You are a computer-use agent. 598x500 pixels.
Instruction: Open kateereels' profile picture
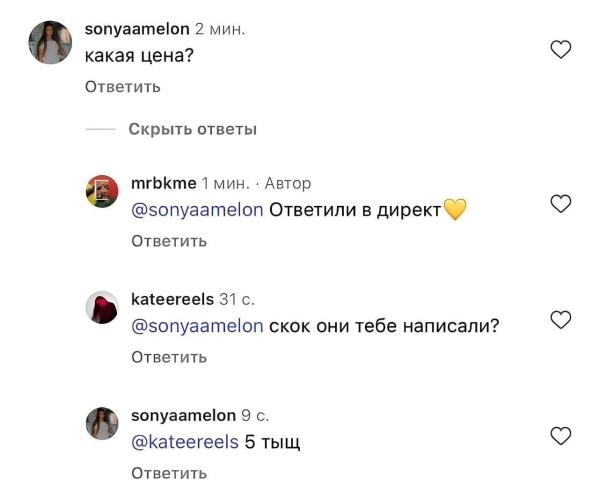pos(102,307)
